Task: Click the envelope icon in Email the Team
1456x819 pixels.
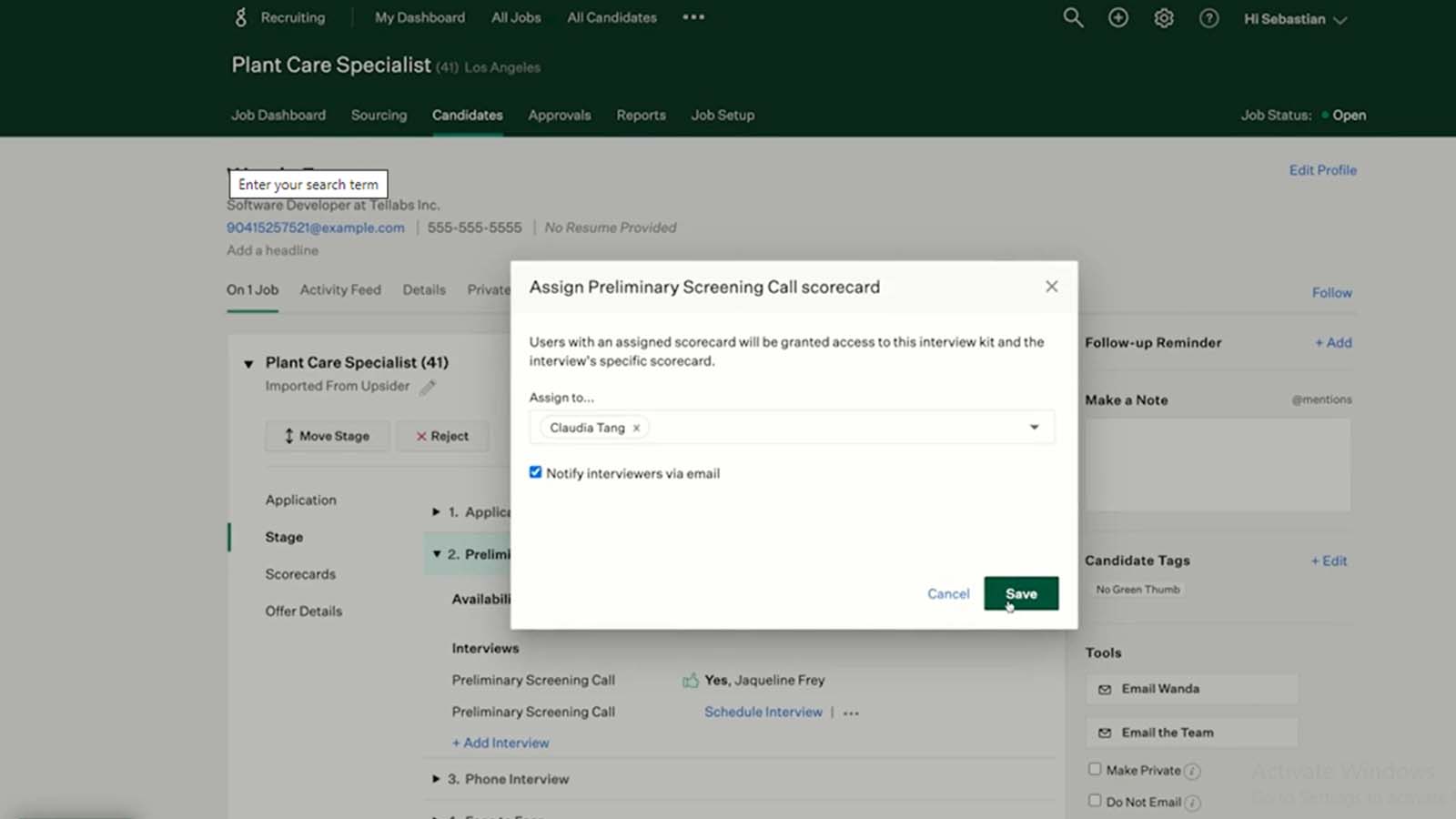Action: click(1105, 733)
